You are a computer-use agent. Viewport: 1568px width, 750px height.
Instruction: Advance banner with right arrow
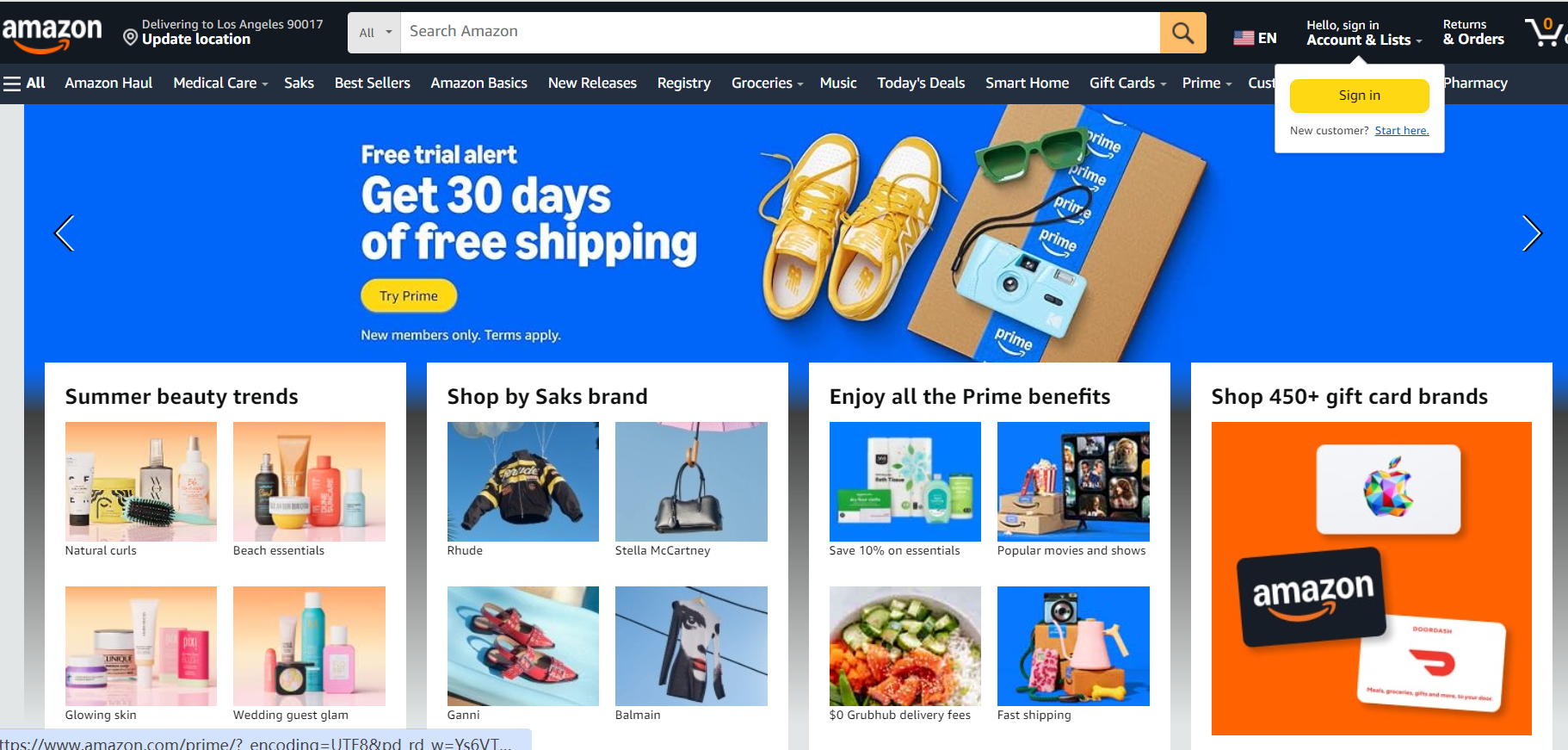tap(1532, 232)
